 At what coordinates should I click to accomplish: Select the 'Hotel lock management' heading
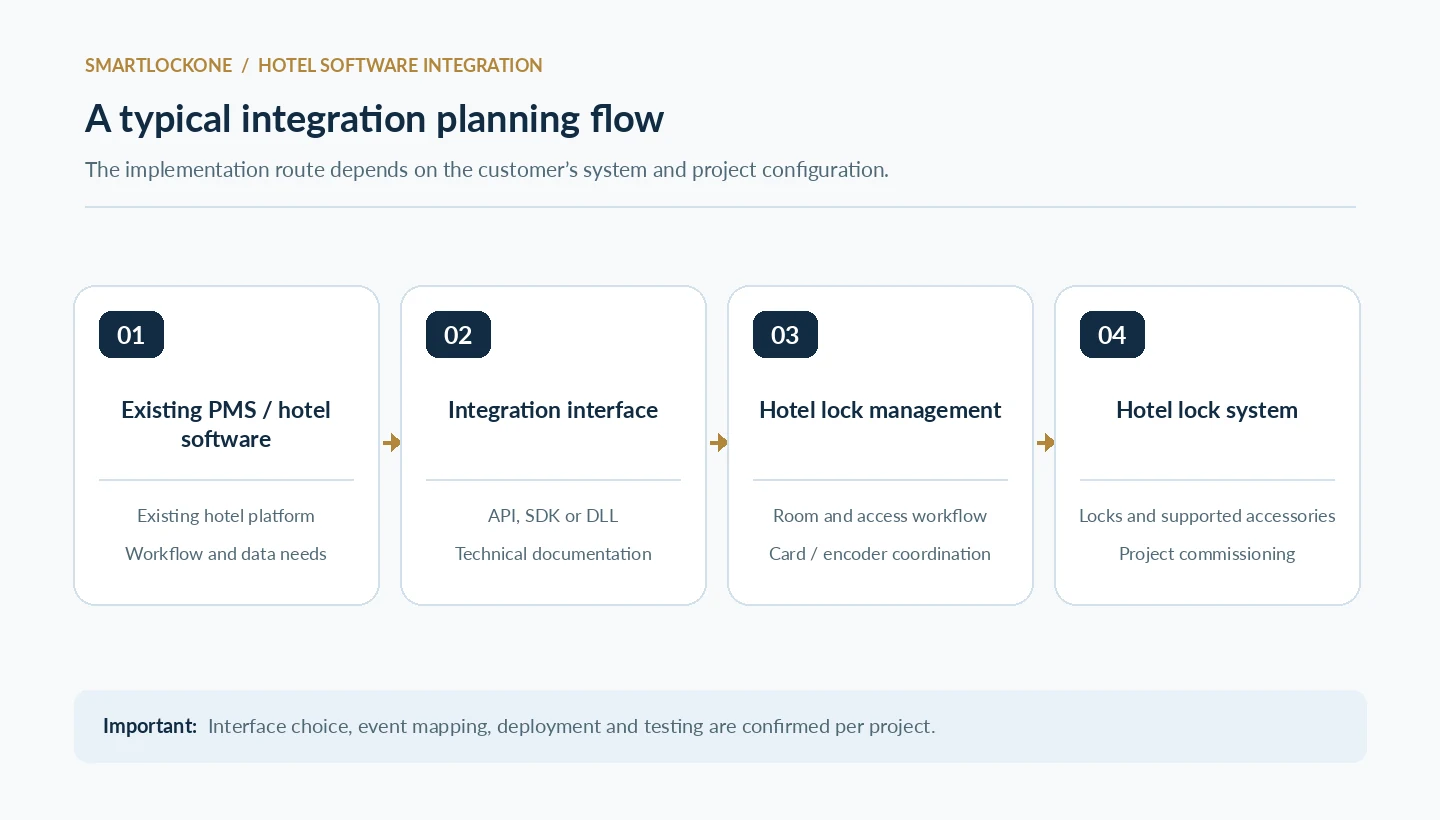[x=880, y=410]
